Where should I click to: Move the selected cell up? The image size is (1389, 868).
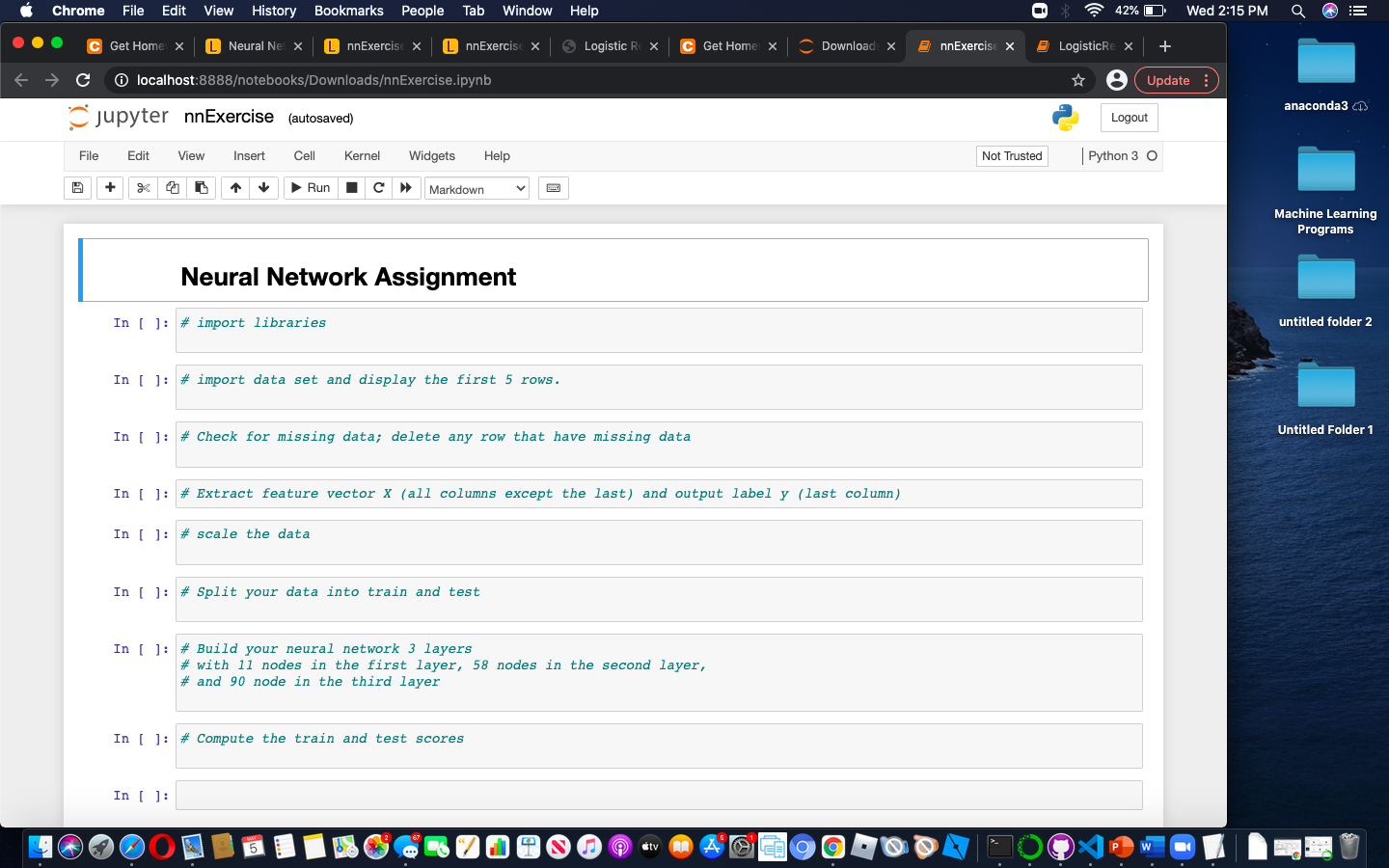pos(234,188)
